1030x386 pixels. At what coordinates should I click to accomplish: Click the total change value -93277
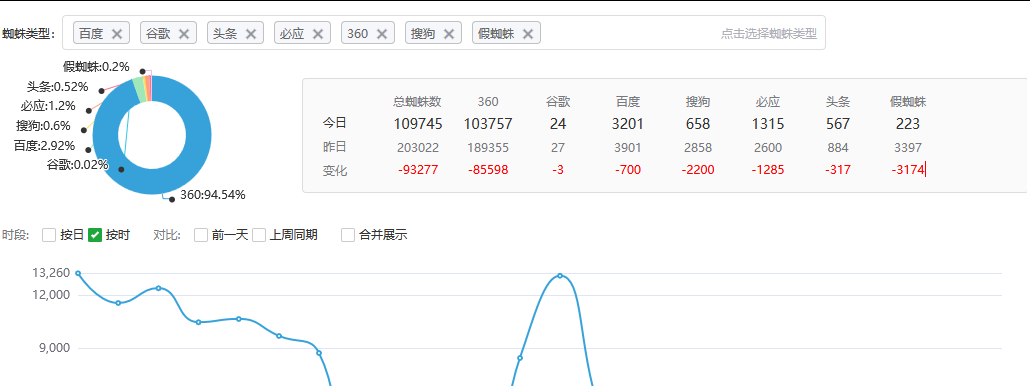coord(418,170)
